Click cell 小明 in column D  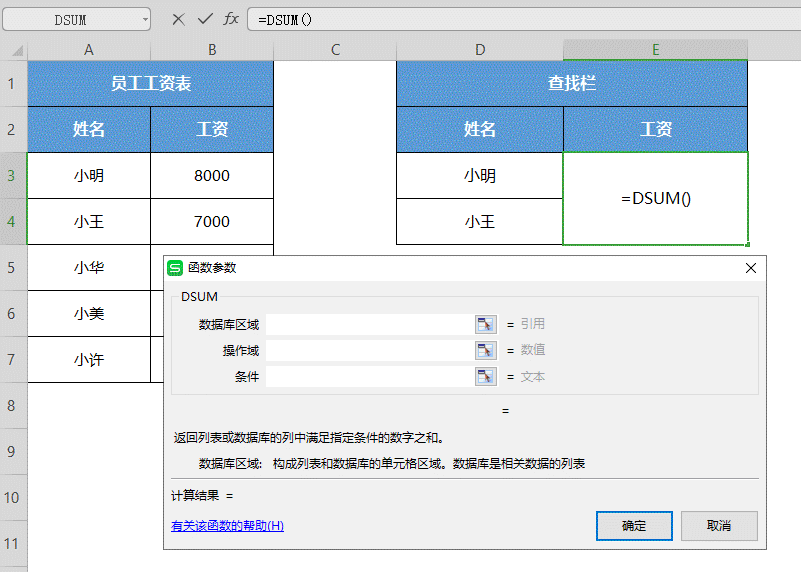coord(480,175)
